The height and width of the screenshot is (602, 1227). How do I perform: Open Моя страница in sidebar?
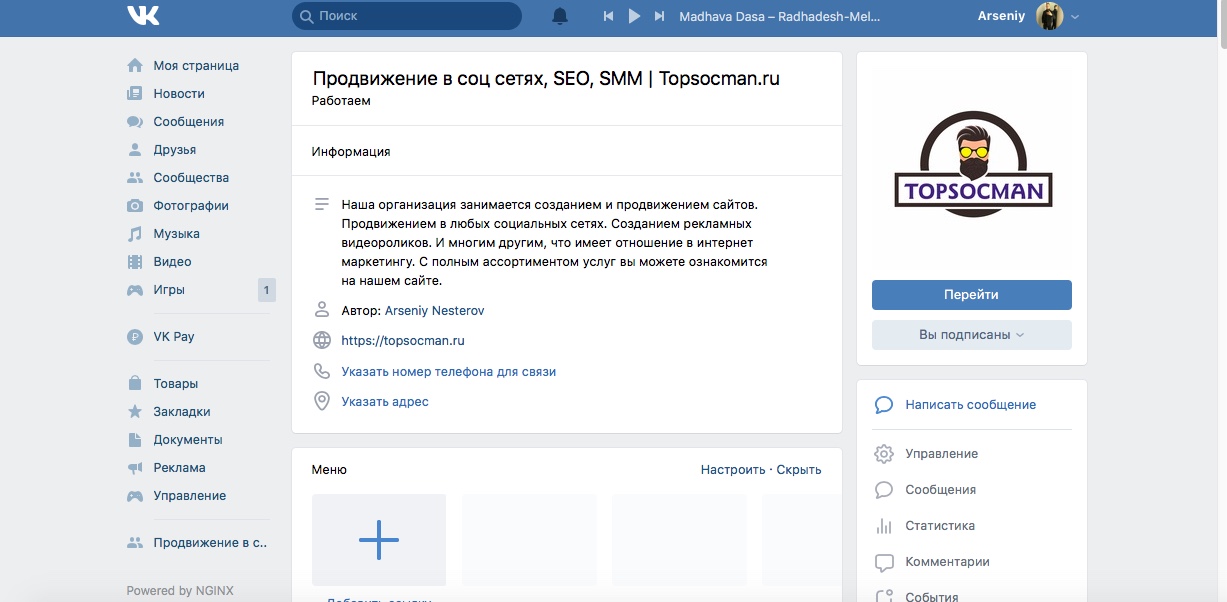(x=196, y=65)
